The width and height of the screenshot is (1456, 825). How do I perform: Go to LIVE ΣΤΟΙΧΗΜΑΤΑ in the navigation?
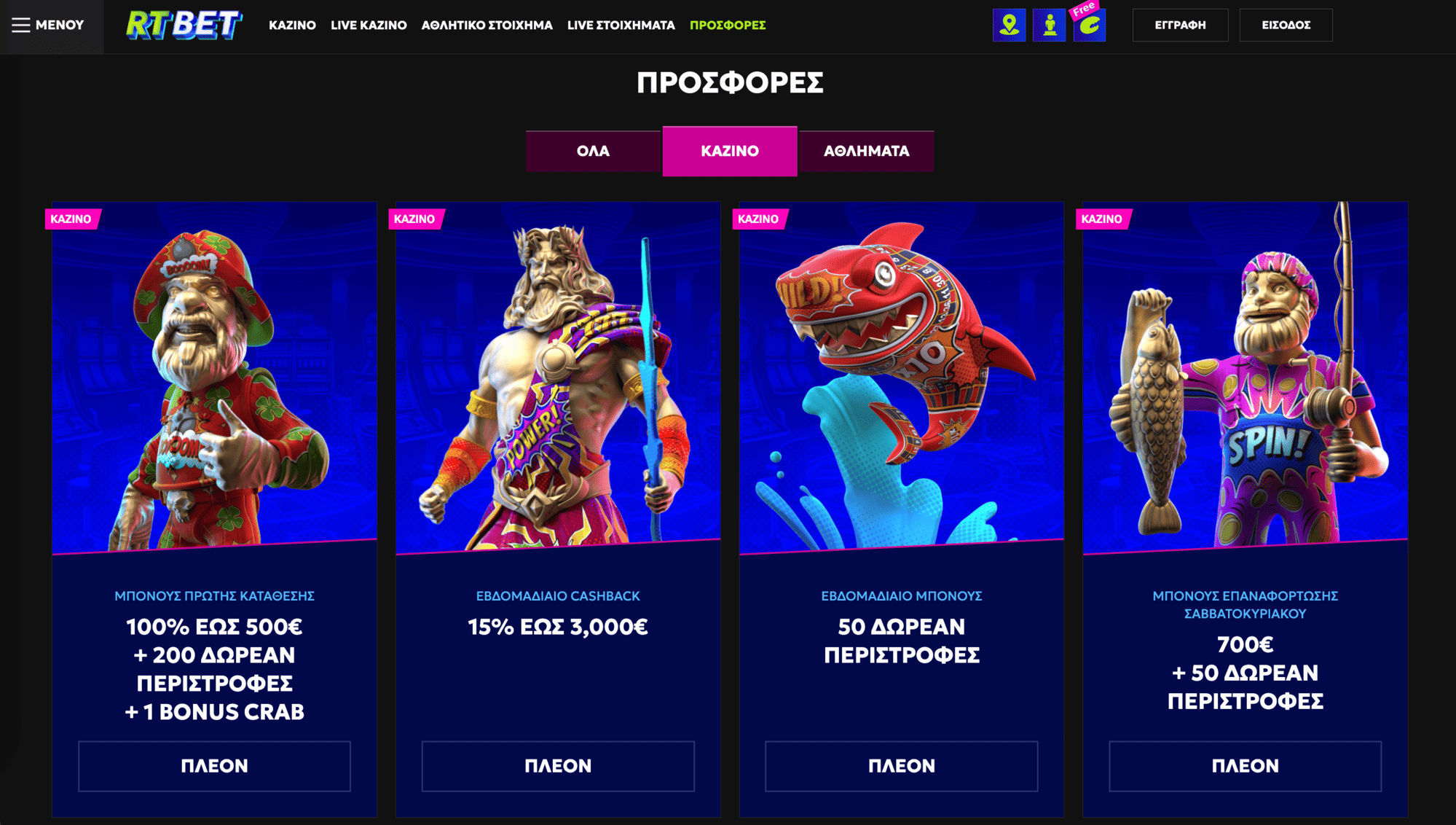pyautogui.click(x=621, y=25)
